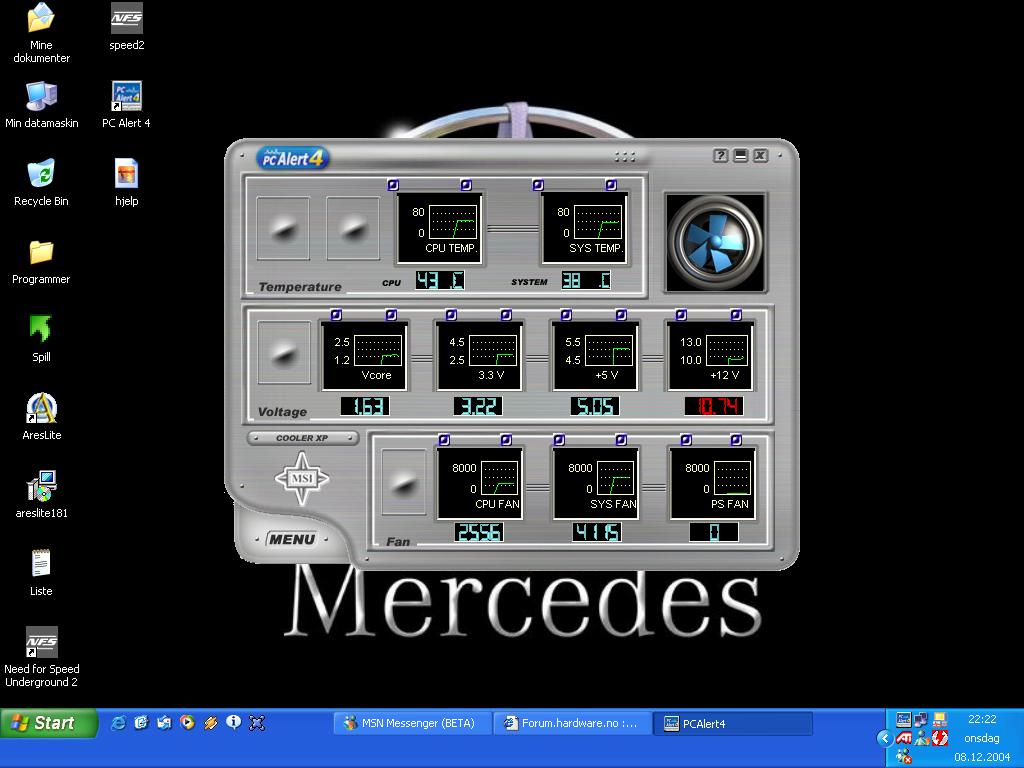Click the second knob beside CPU TEMP gauge
Screen dimensions: 1024x768
(353, 229)
